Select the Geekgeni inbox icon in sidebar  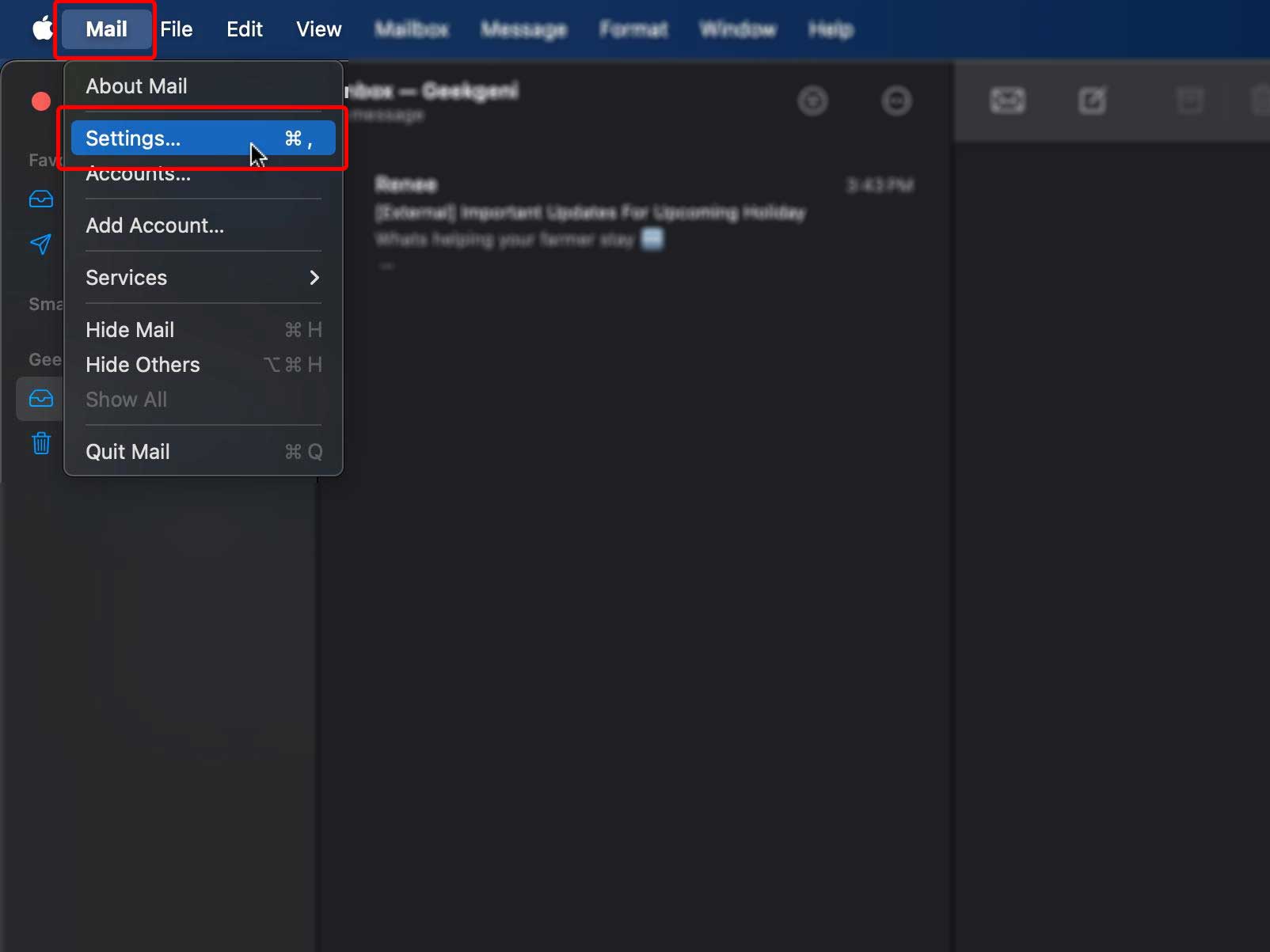point(41,398)
